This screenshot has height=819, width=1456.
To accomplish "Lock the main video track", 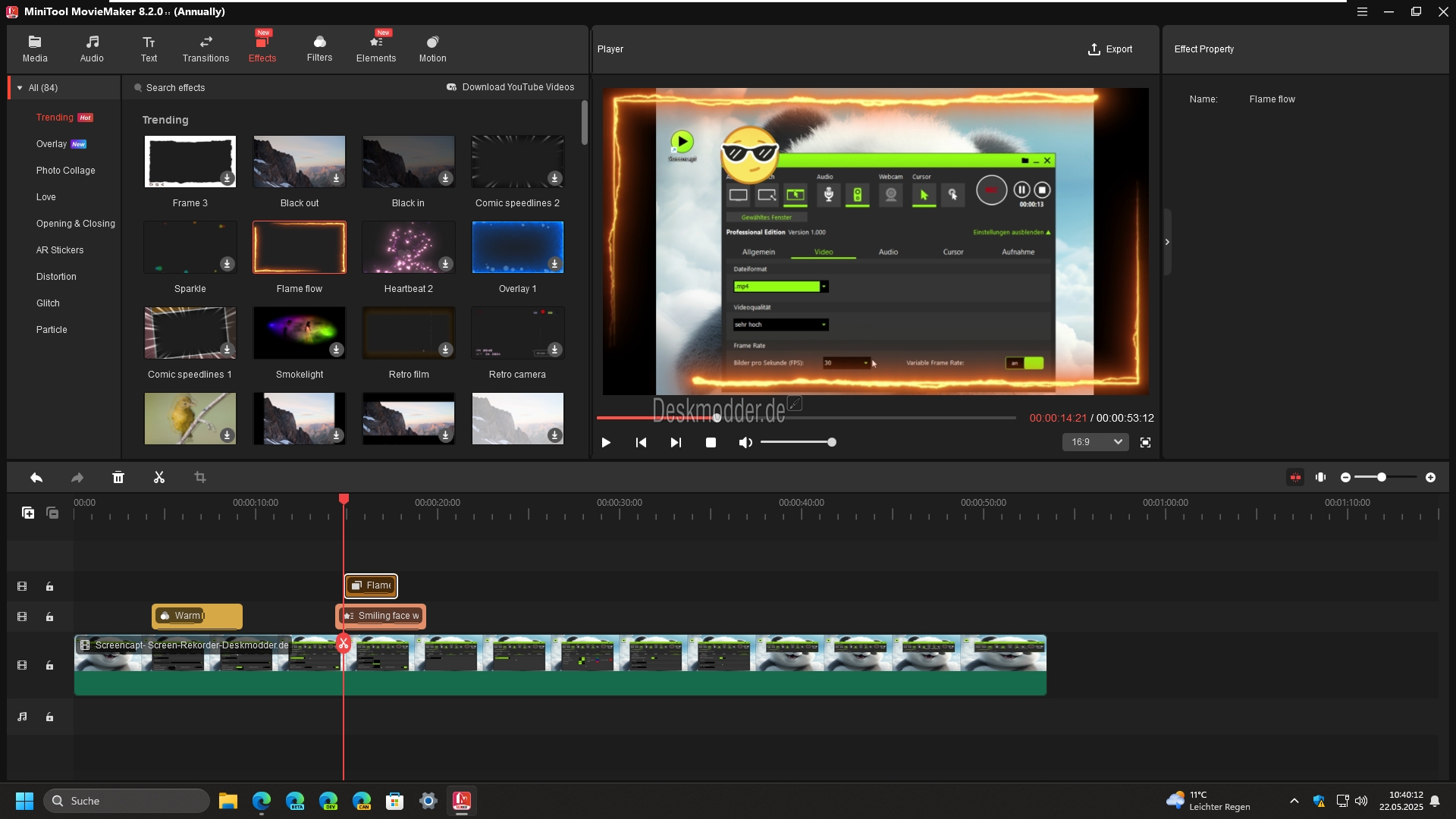I will [x=49, y=666].
